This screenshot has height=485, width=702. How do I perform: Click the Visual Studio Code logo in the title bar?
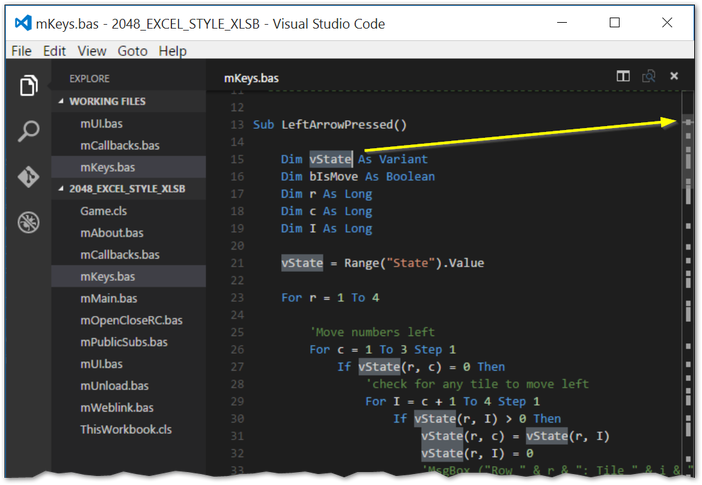point(23,23)
